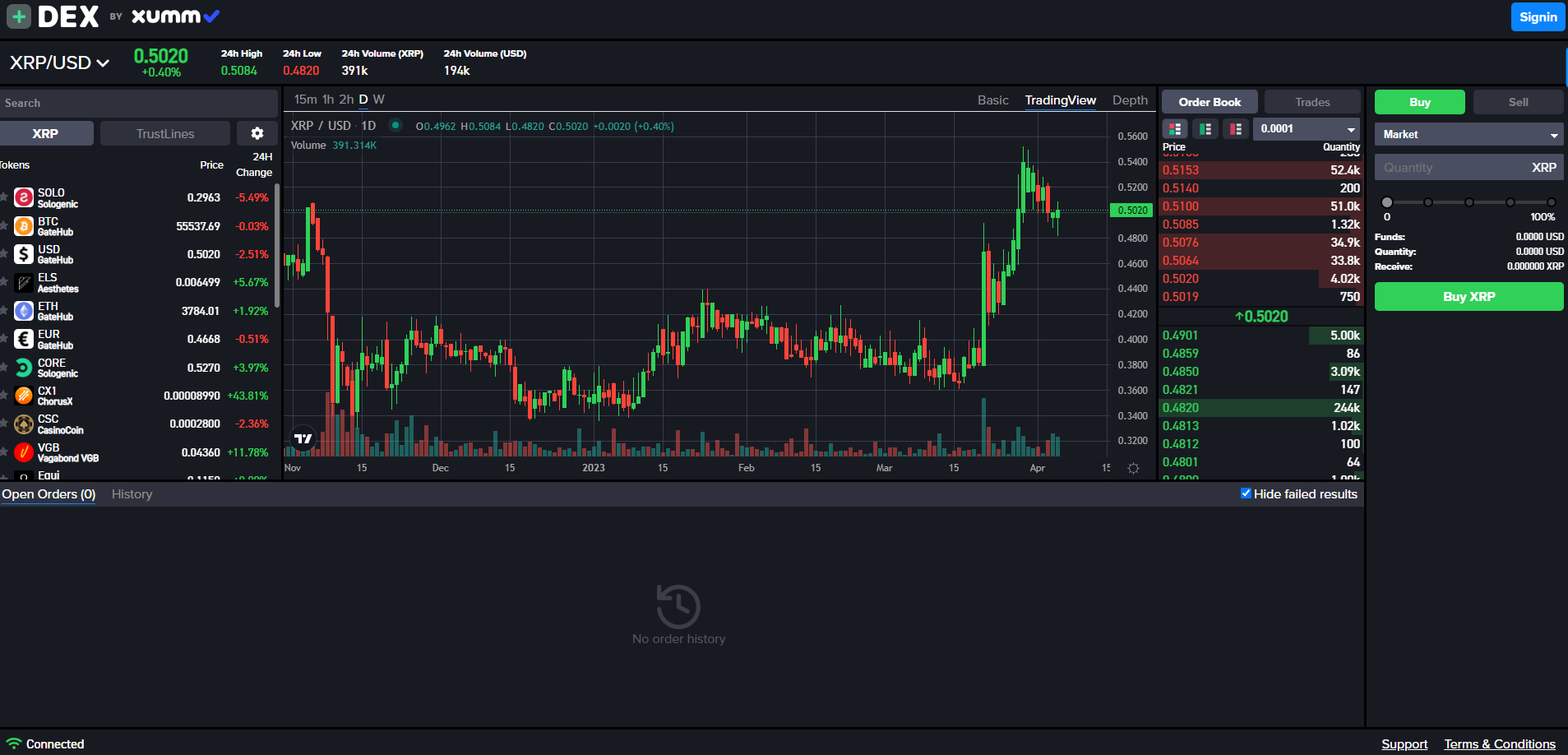Show buy orders only in order book
The image size is (1568, 755).
[x=1205, y=129]
